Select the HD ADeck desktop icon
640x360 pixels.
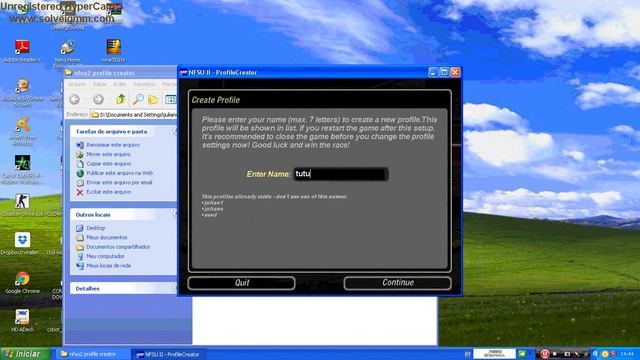[x=22, y=321]
